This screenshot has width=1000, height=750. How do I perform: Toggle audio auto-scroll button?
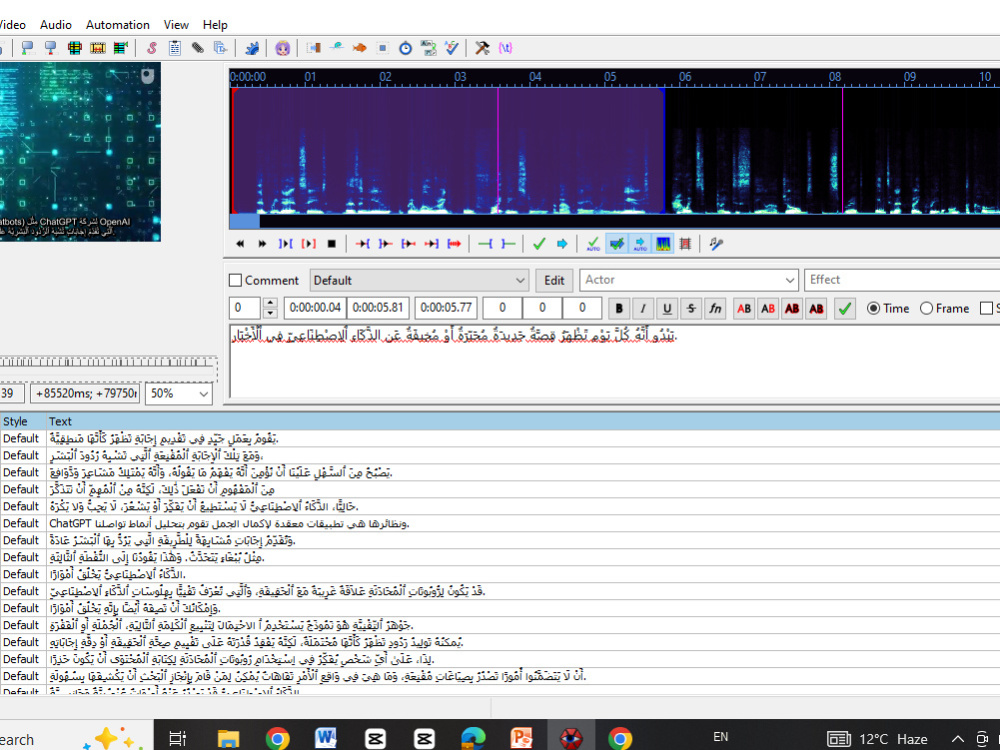(x=640, y=244)
